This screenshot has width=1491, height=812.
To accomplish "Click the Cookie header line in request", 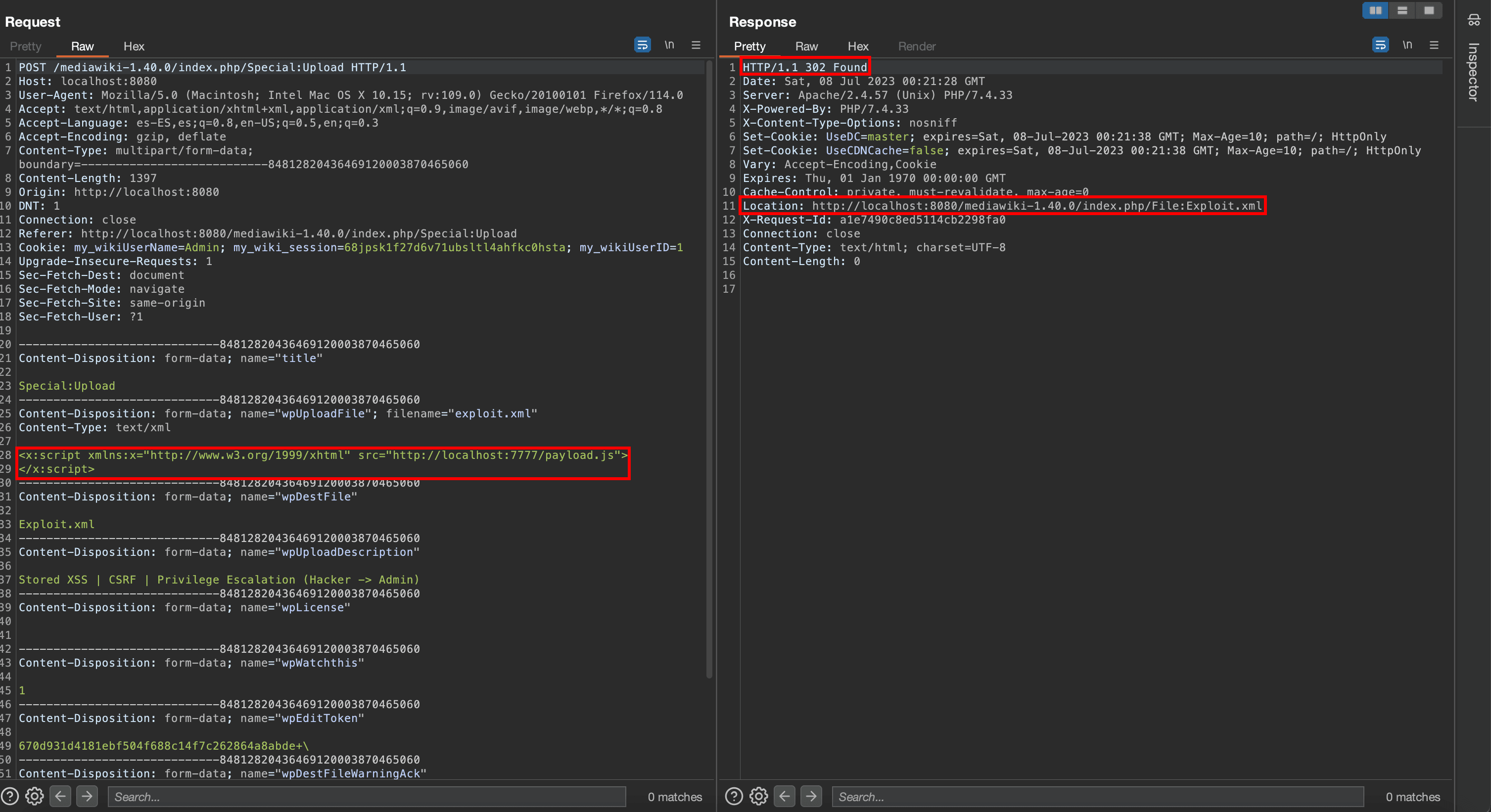I will click(x=351, y=247).
